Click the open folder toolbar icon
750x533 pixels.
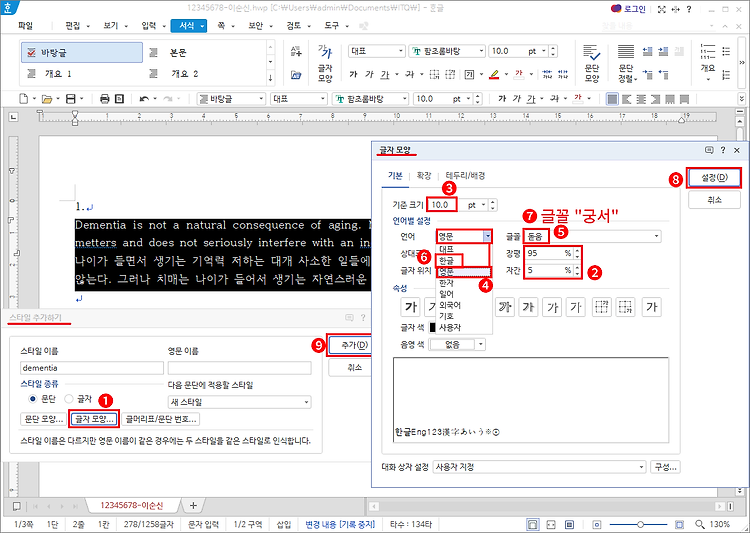[47, 99]
